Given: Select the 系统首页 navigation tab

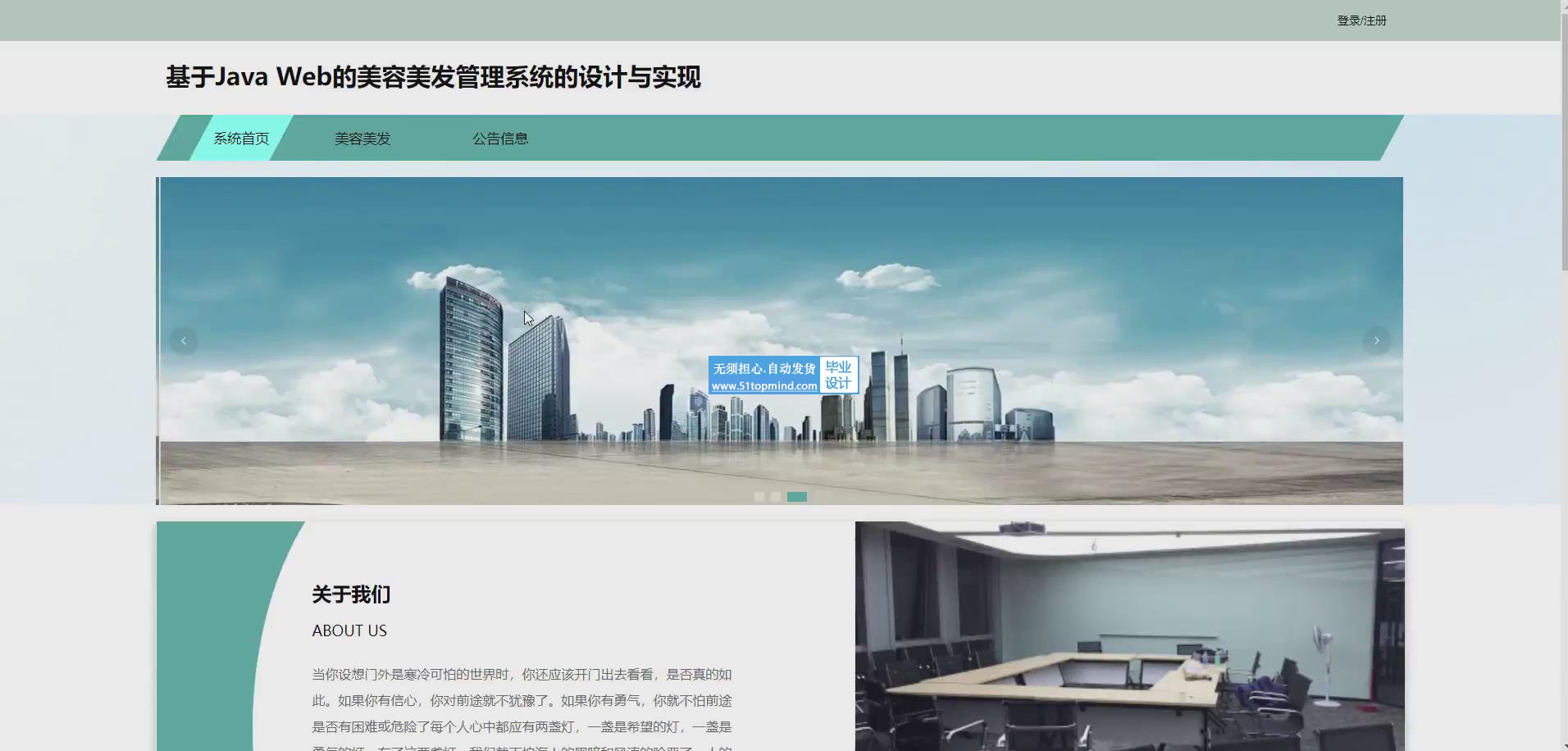Looking at the screenshot, I should (241, 138).
